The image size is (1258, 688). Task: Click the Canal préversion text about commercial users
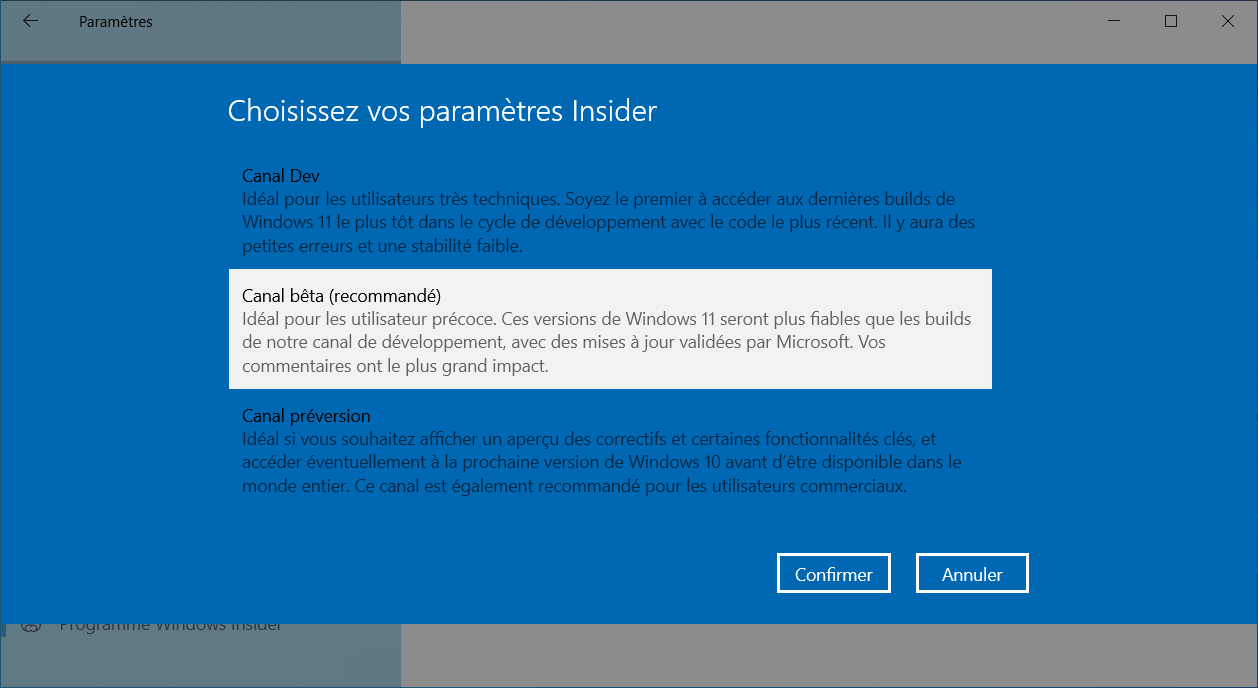(x=601, y=463)
